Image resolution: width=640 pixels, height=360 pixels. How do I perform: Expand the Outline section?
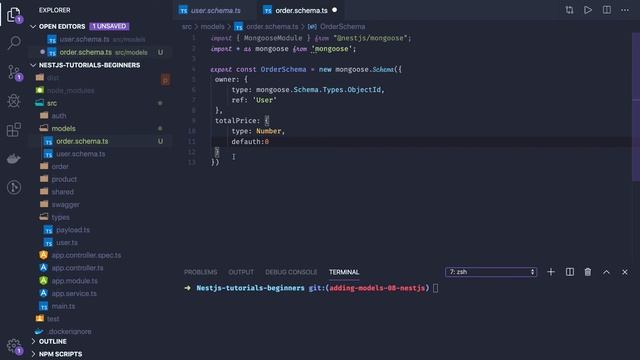pyautogui.click(x=33, y=341)
